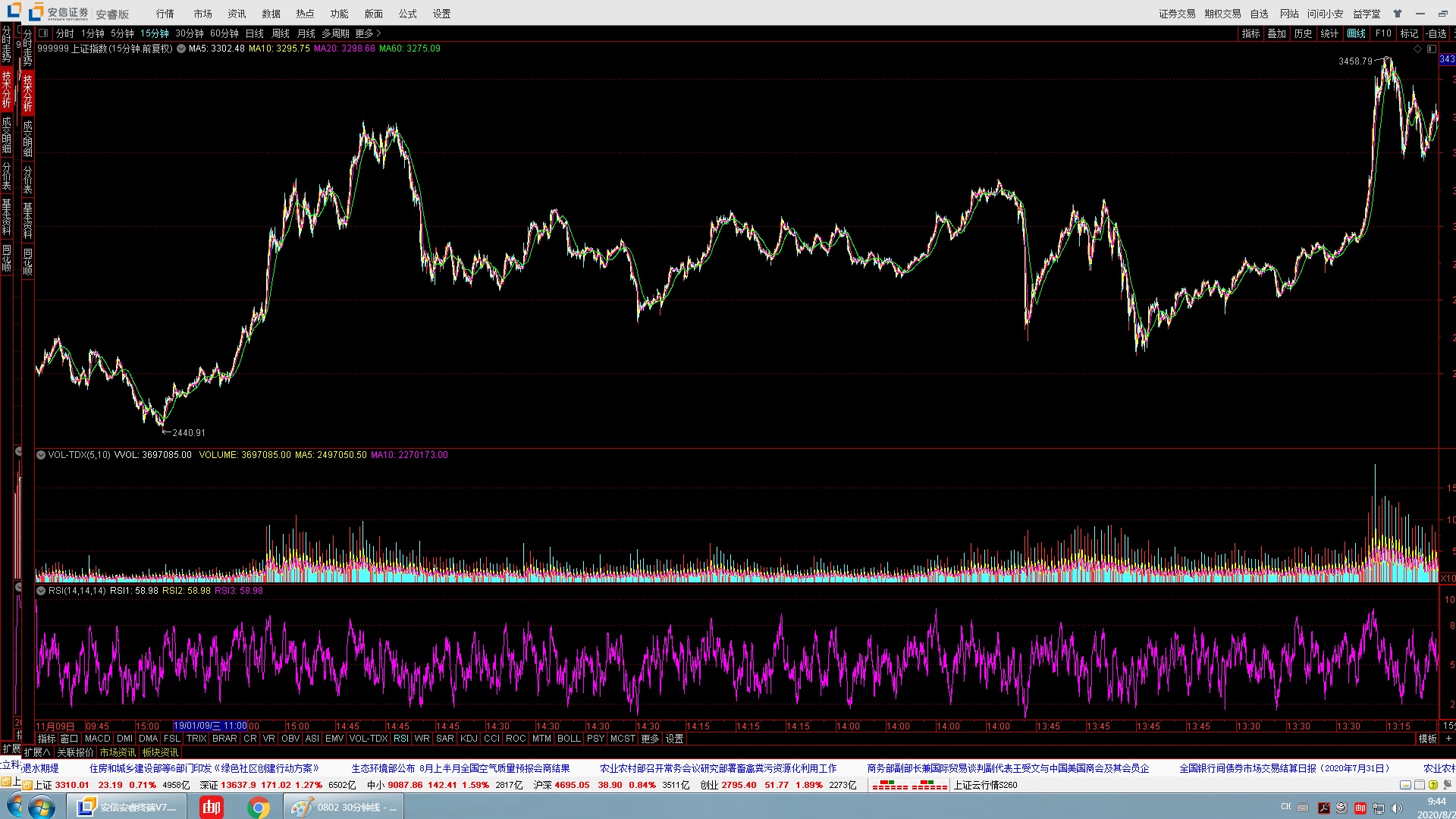Open 自选 watchlist
This screenshot has width=1456, height=819.
1260,14
